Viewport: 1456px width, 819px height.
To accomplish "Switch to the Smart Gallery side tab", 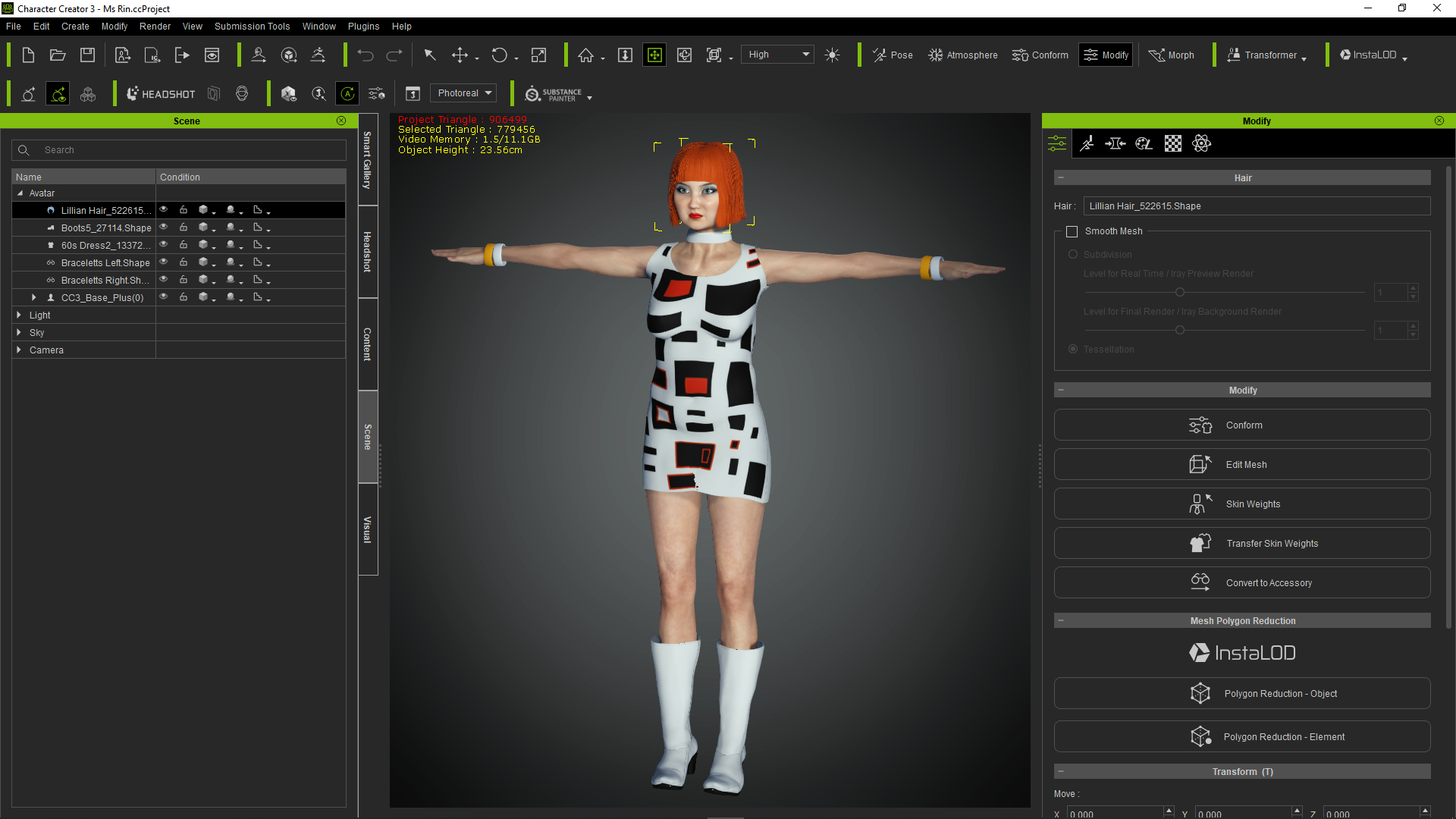I will [368, 160].
